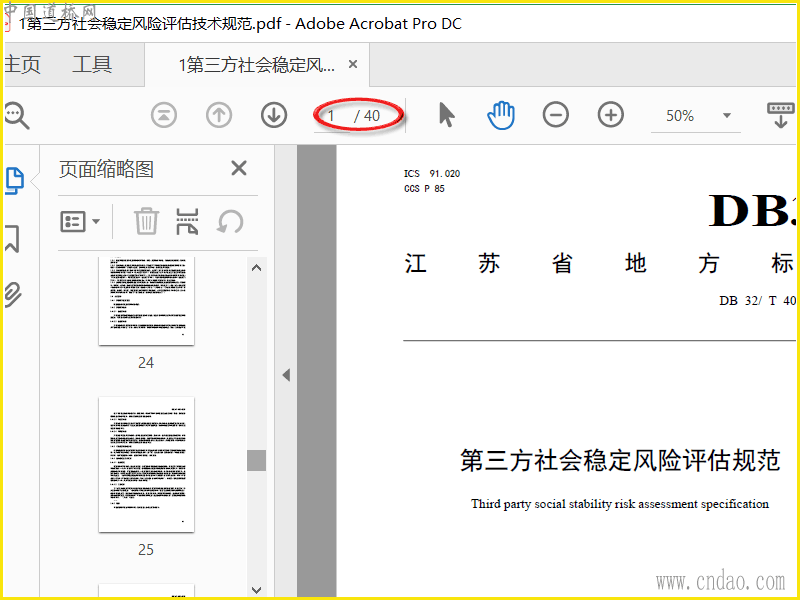Close the document tab
Screen dimensions: 800x600
353,65
